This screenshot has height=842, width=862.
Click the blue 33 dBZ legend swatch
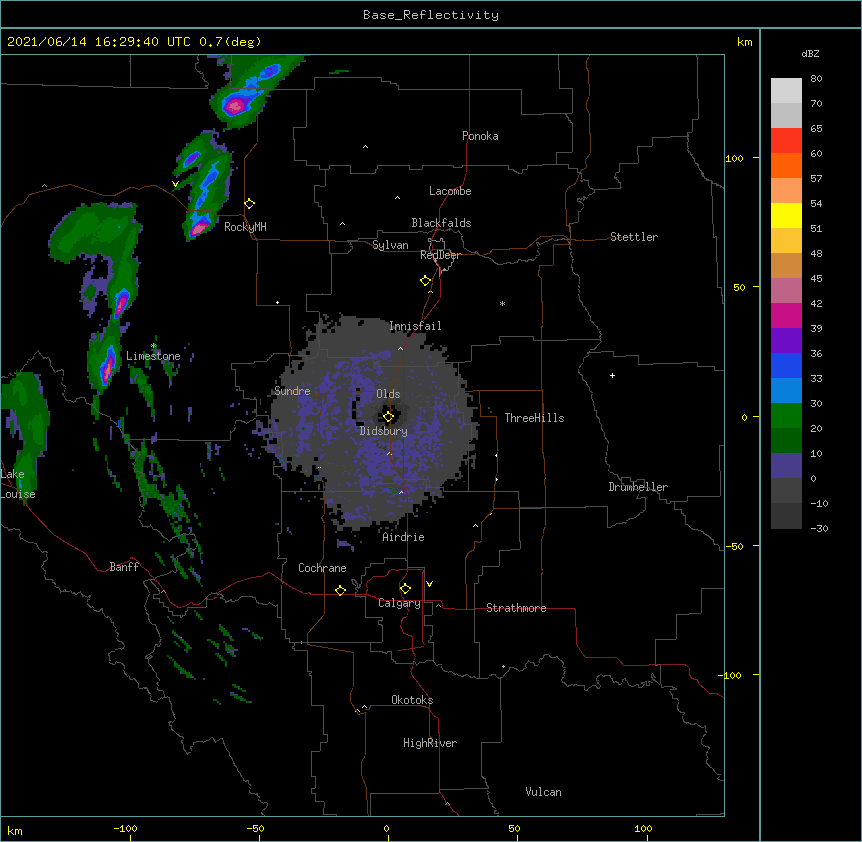[786, 365]
